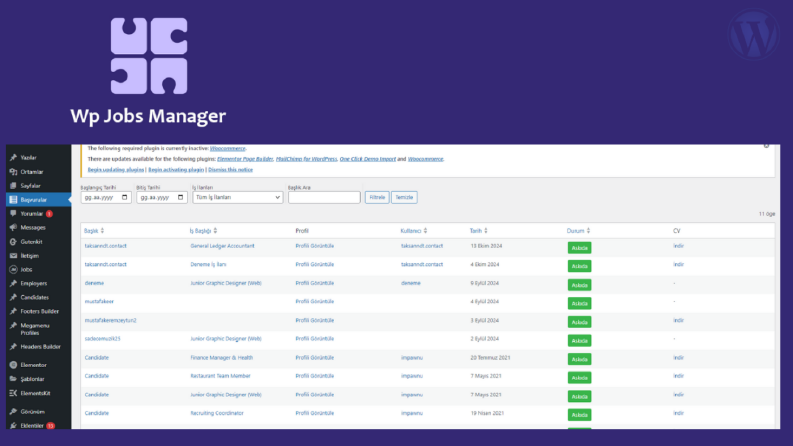Click the WordPress logo in banner
This screenshot has width=793, height=446.
pyautogui.click(x=753, y=35)
